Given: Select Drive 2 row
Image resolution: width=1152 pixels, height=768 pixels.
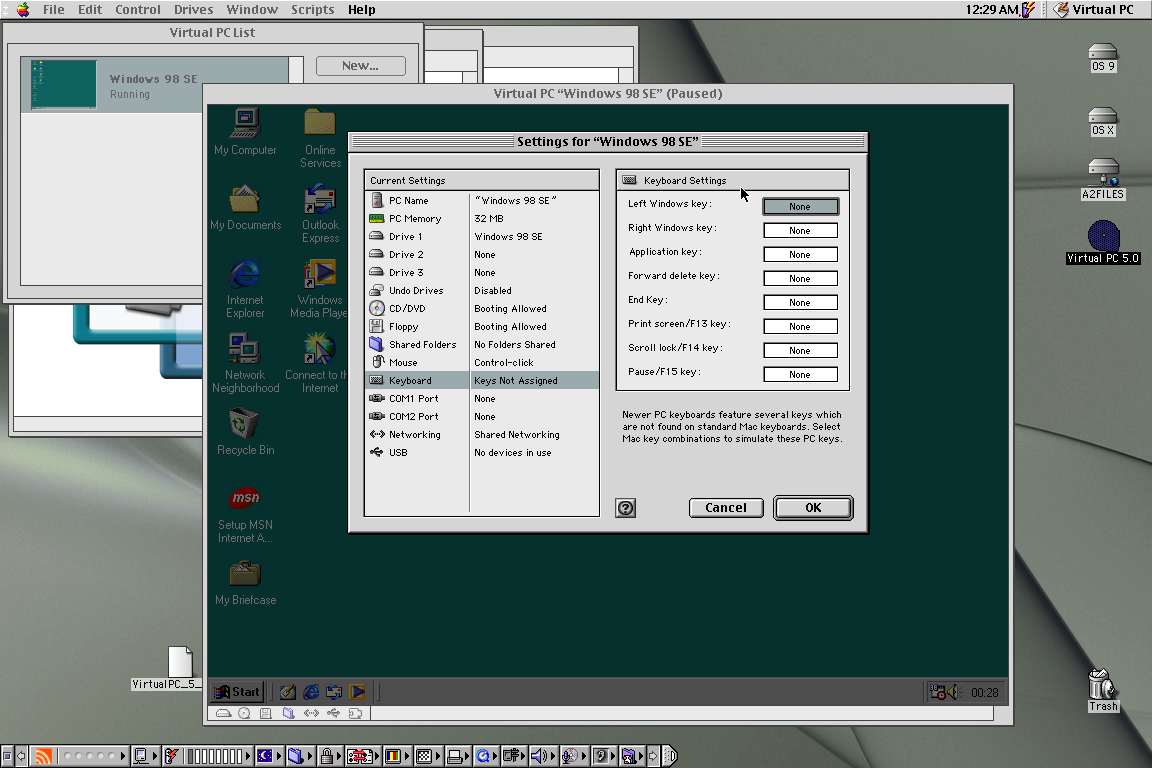Looking at the screenshot, I should pos(482,255).
